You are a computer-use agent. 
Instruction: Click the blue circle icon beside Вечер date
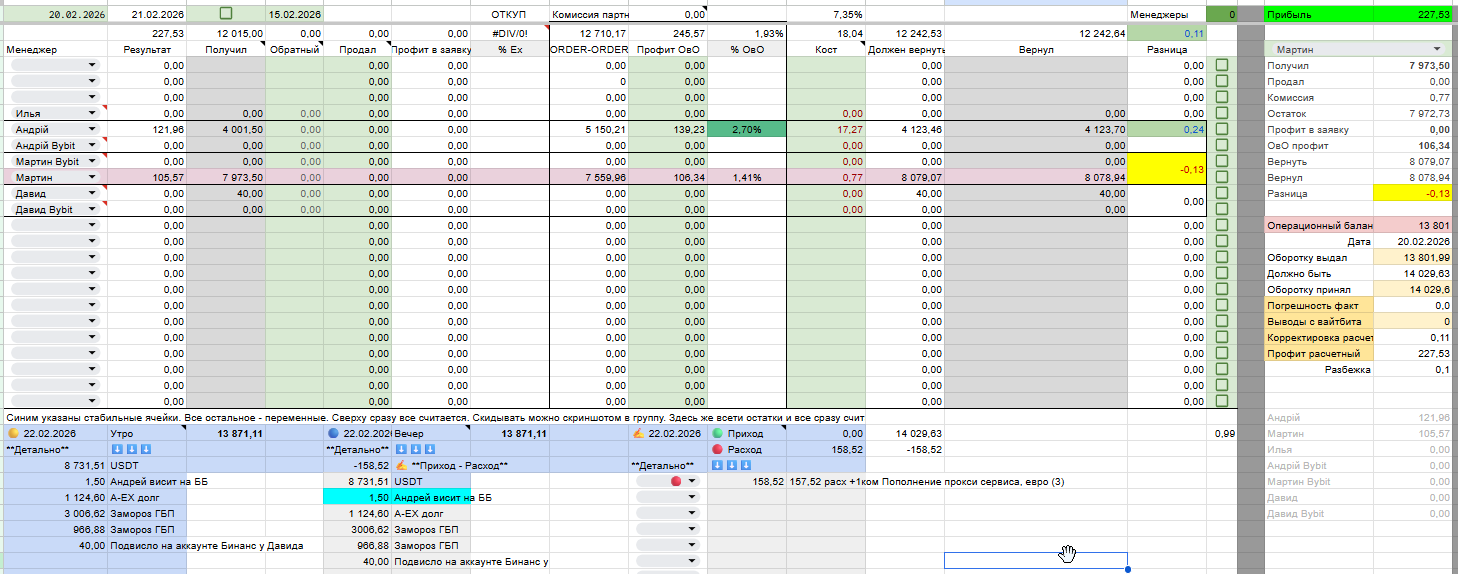tap(335, 434)
